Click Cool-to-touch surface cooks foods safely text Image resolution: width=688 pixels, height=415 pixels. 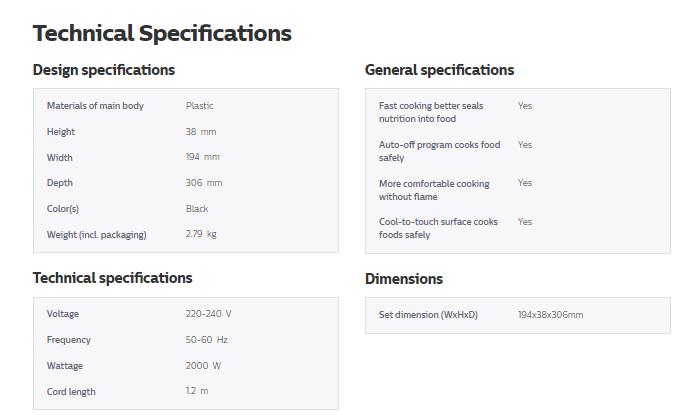(438, 228)
